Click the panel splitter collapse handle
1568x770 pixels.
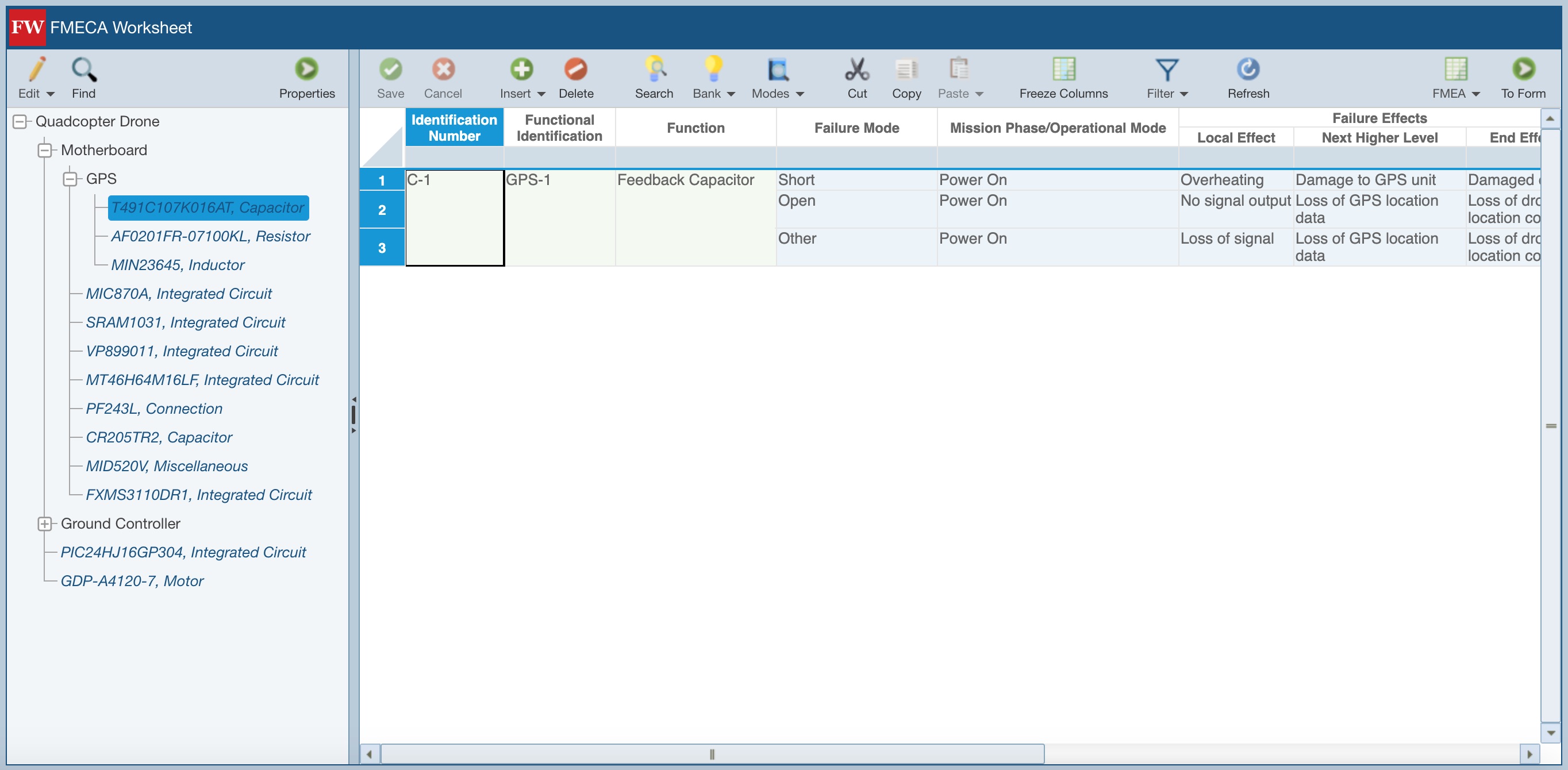click(x=353, y=415)
